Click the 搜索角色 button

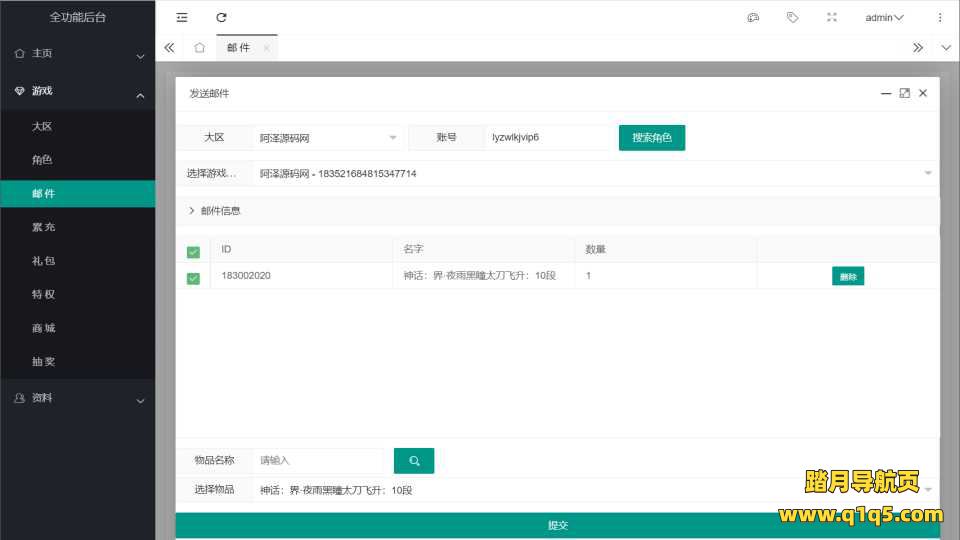point(651,138)
